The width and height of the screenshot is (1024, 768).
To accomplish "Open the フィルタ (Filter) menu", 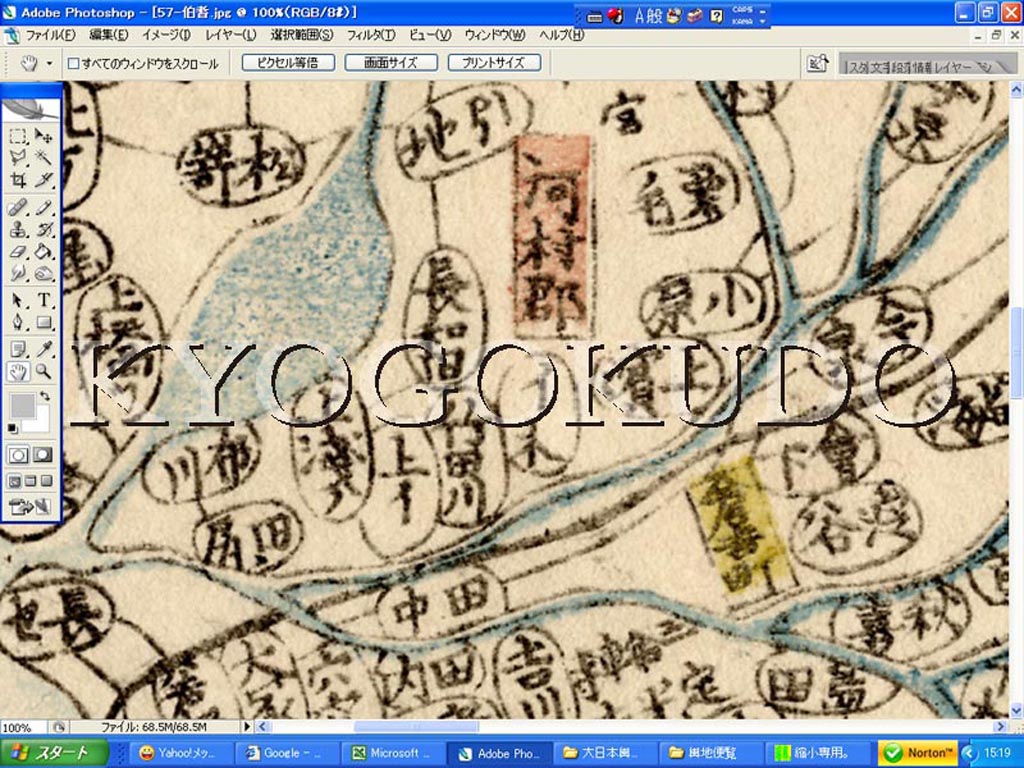I will point(371,35).
